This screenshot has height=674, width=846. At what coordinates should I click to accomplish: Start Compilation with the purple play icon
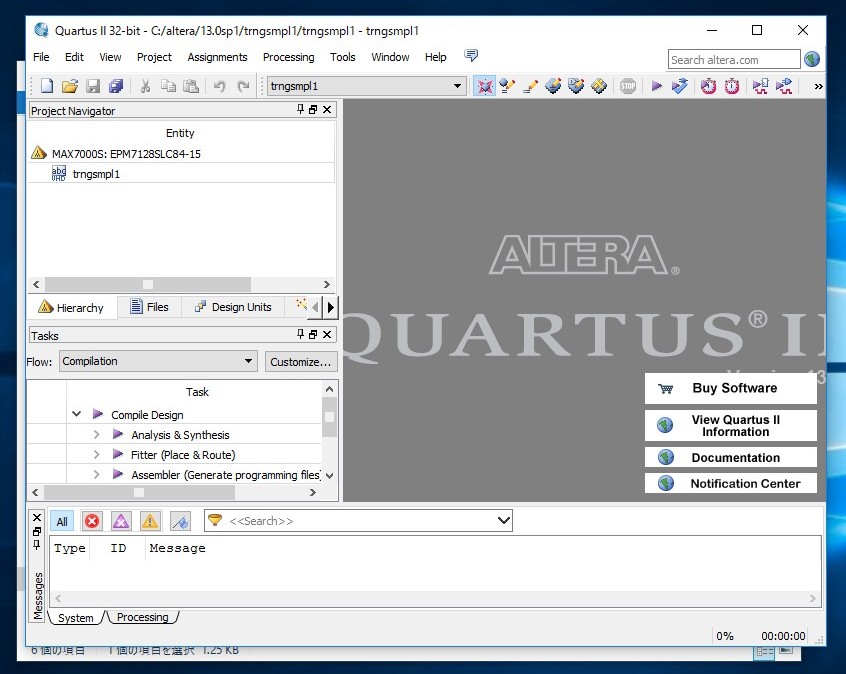pos(656,86)
